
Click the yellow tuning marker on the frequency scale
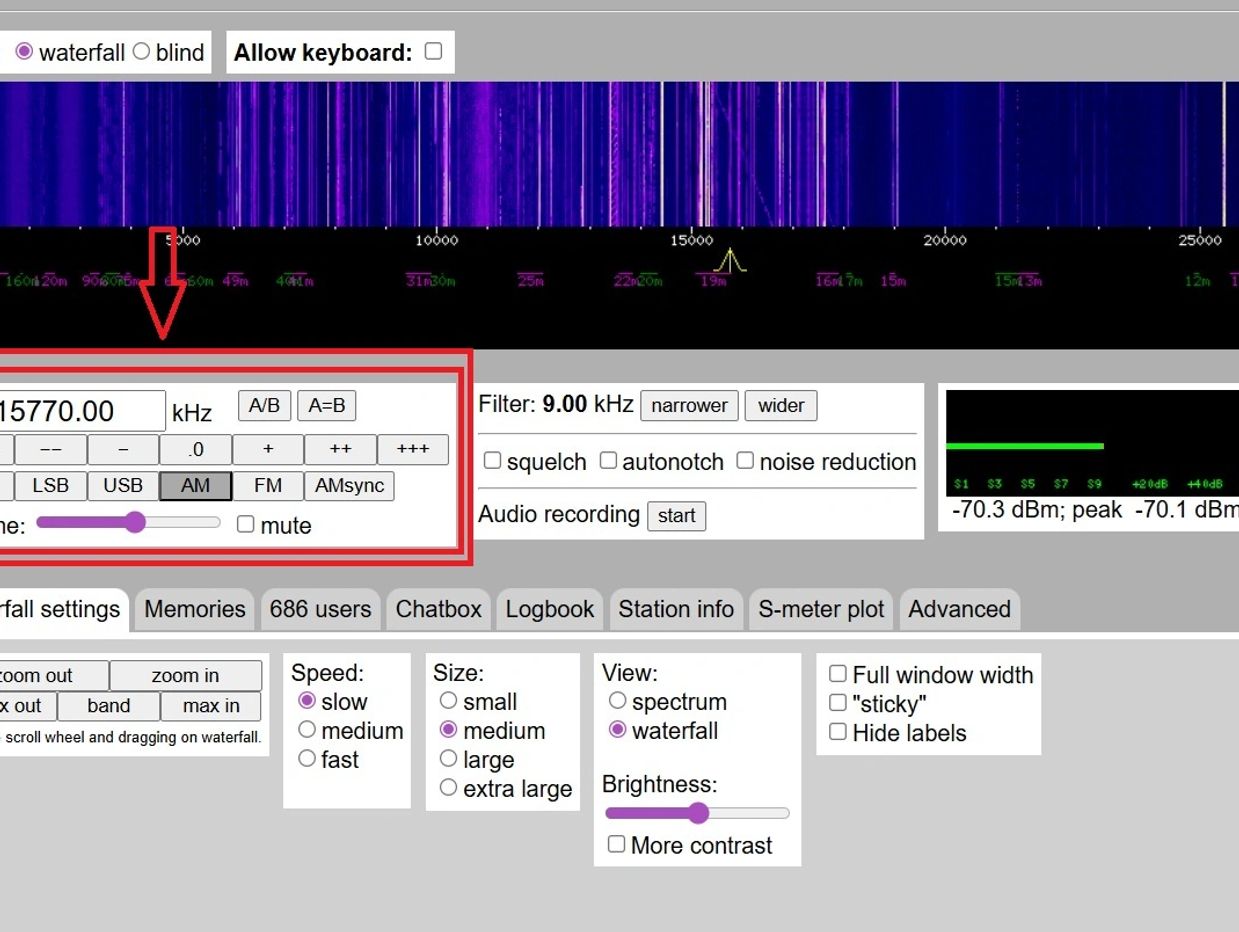pyautogui.click(x=730, y=261)
